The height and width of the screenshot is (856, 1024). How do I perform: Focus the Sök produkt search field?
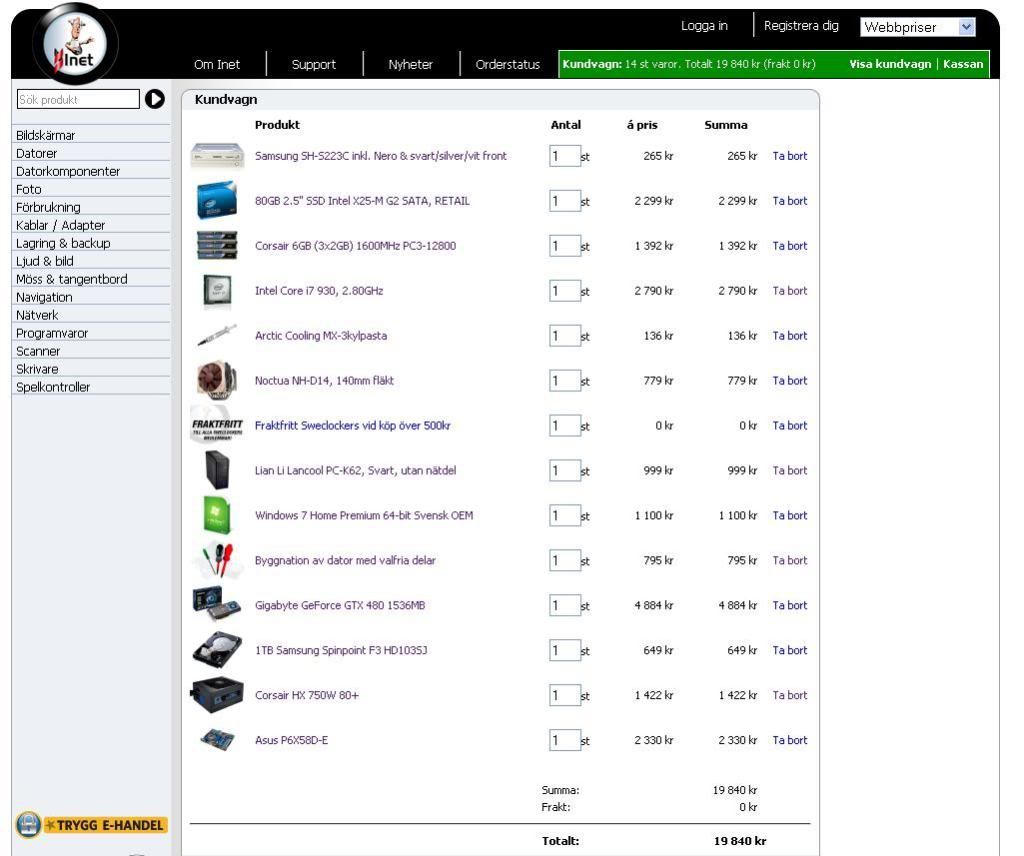(x=78, y=99)
